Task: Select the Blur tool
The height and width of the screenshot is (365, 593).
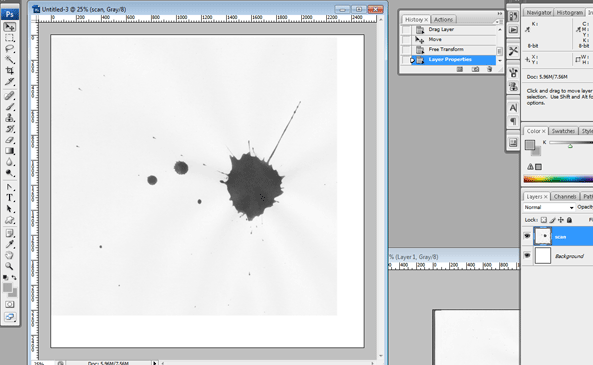Action: coord(9,162)
